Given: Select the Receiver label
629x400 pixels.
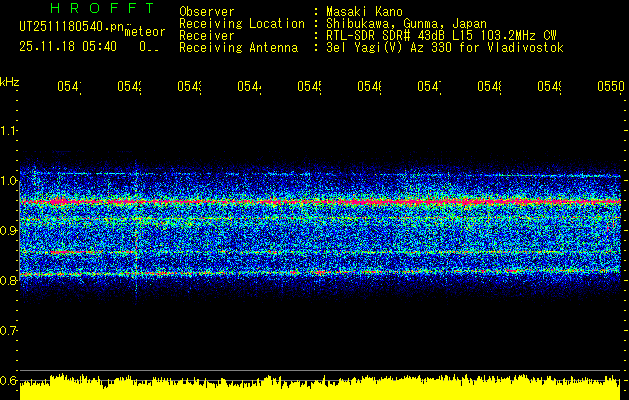Looking at the screenshot, I should point(207,36).
